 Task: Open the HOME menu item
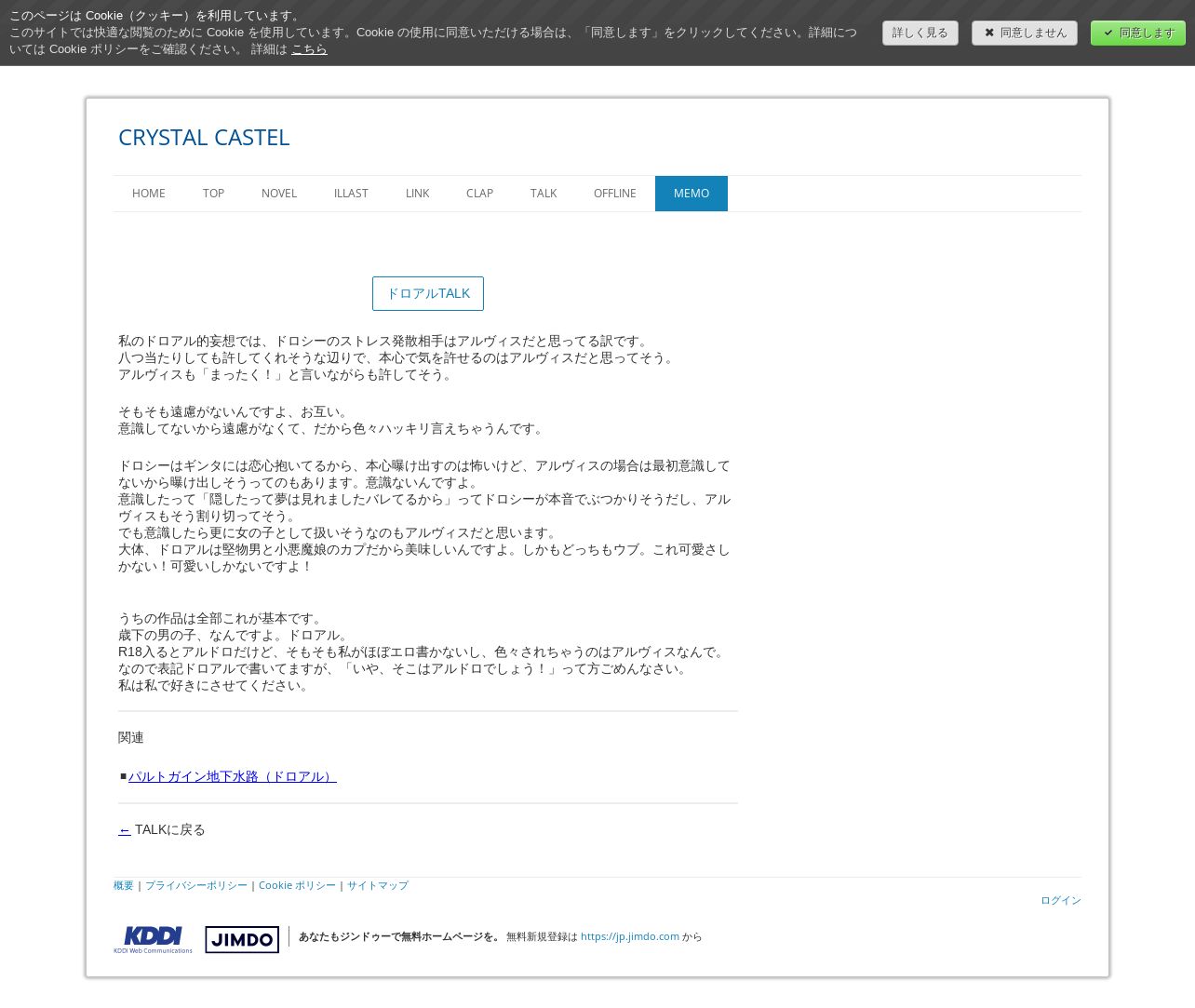(149, 194)
